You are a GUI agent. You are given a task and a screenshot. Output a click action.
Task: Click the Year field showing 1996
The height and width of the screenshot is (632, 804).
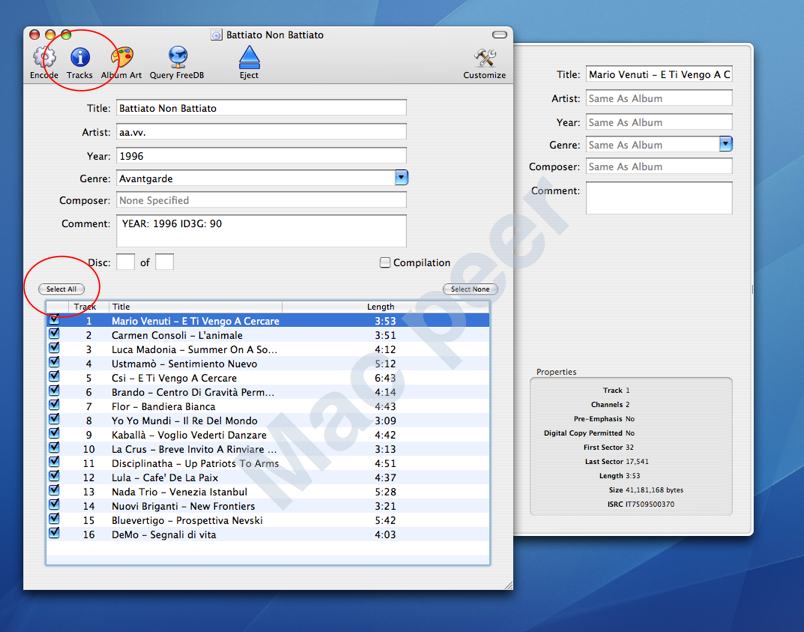[x=262, y=156]
